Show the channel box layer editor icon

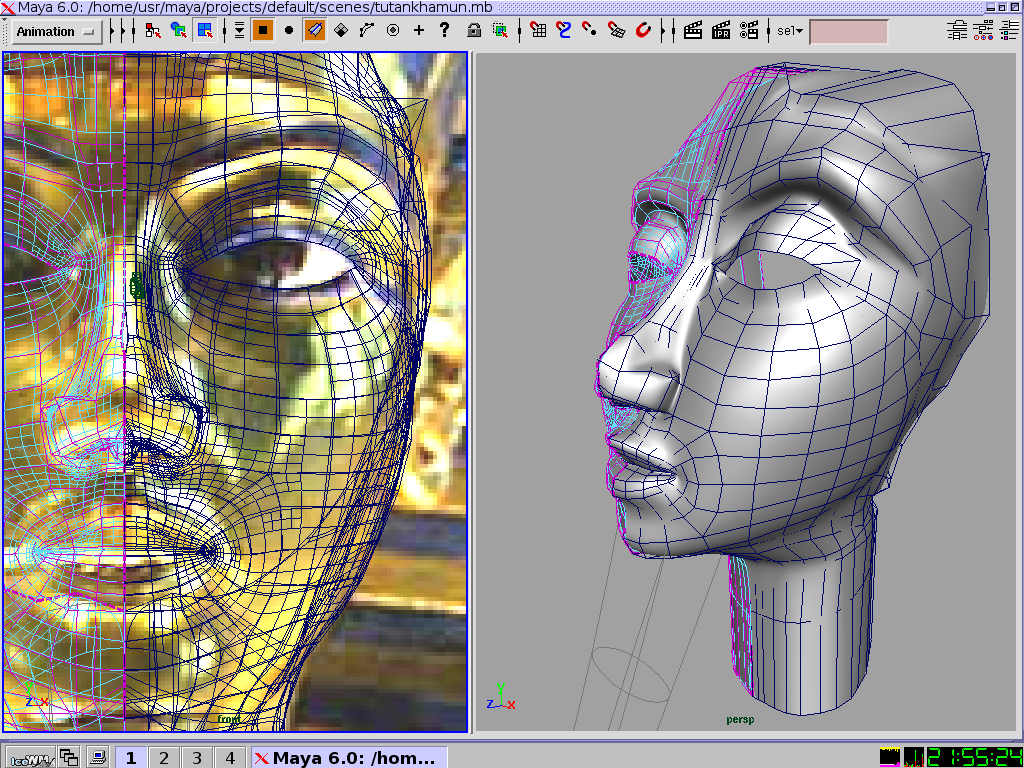tap(1010, 30)
